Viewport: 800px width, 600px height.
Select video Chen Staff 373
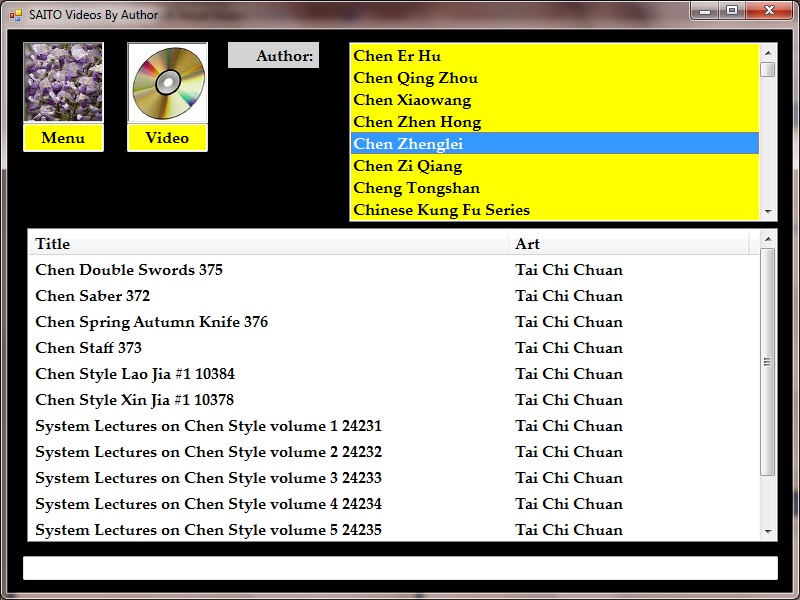point(394,347)
